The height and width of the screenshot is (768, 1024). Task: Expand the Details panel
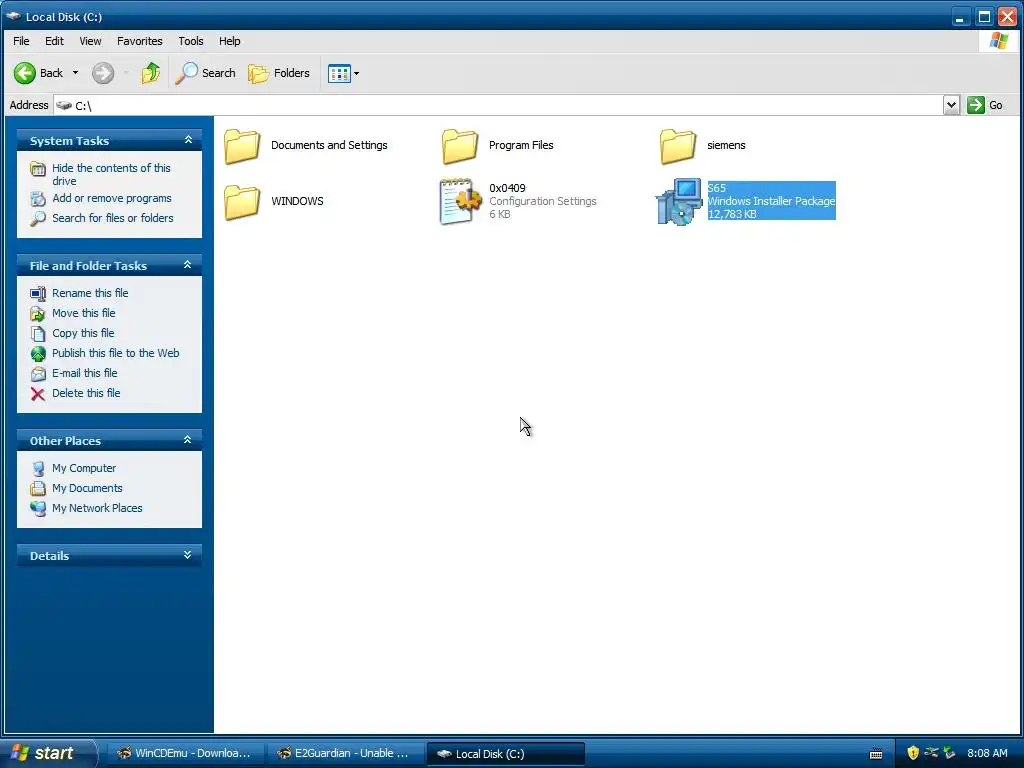(187, 555)
